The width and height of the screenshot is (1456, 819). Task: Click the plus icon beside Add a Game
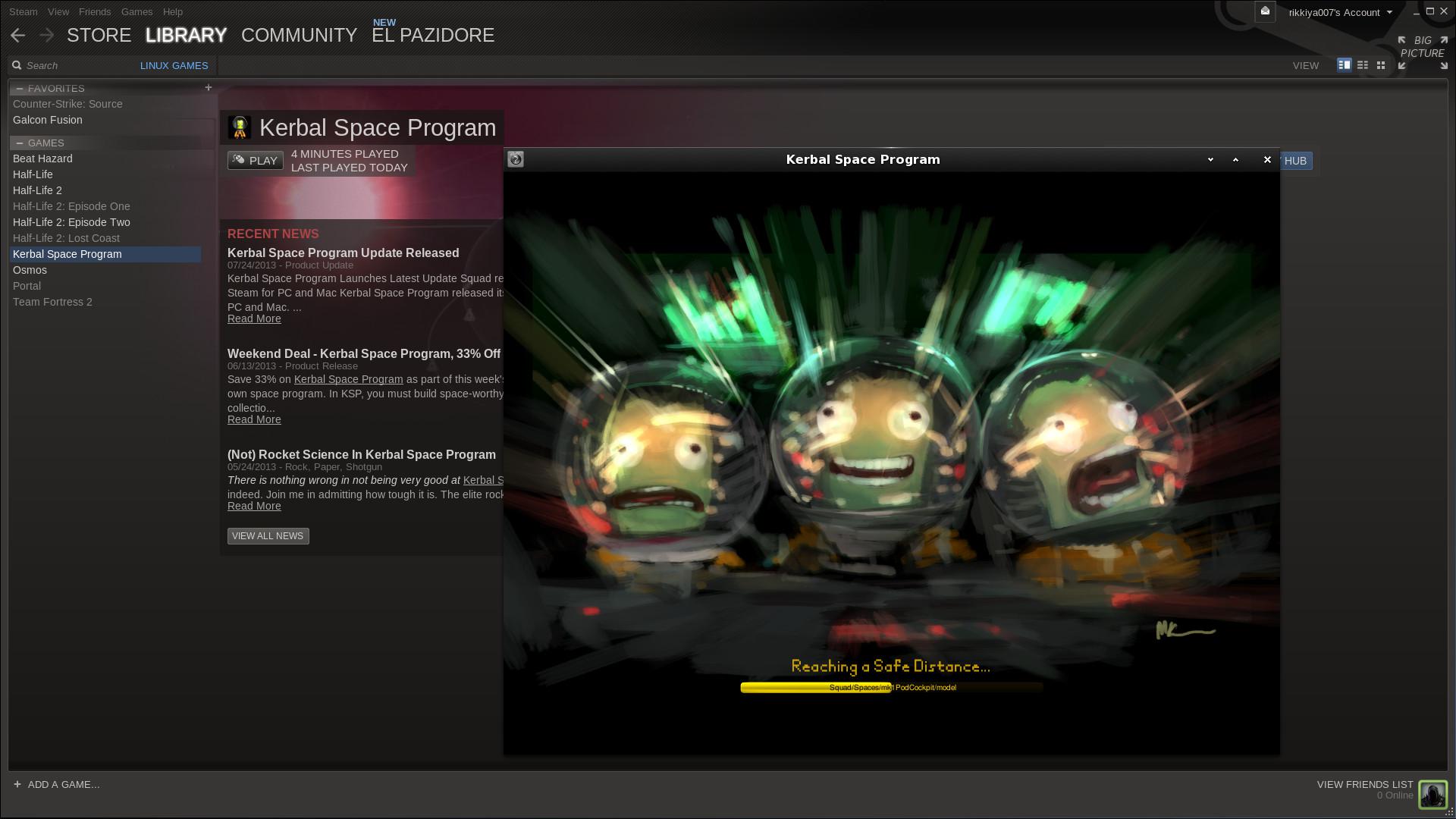click(x=17, y=784)
